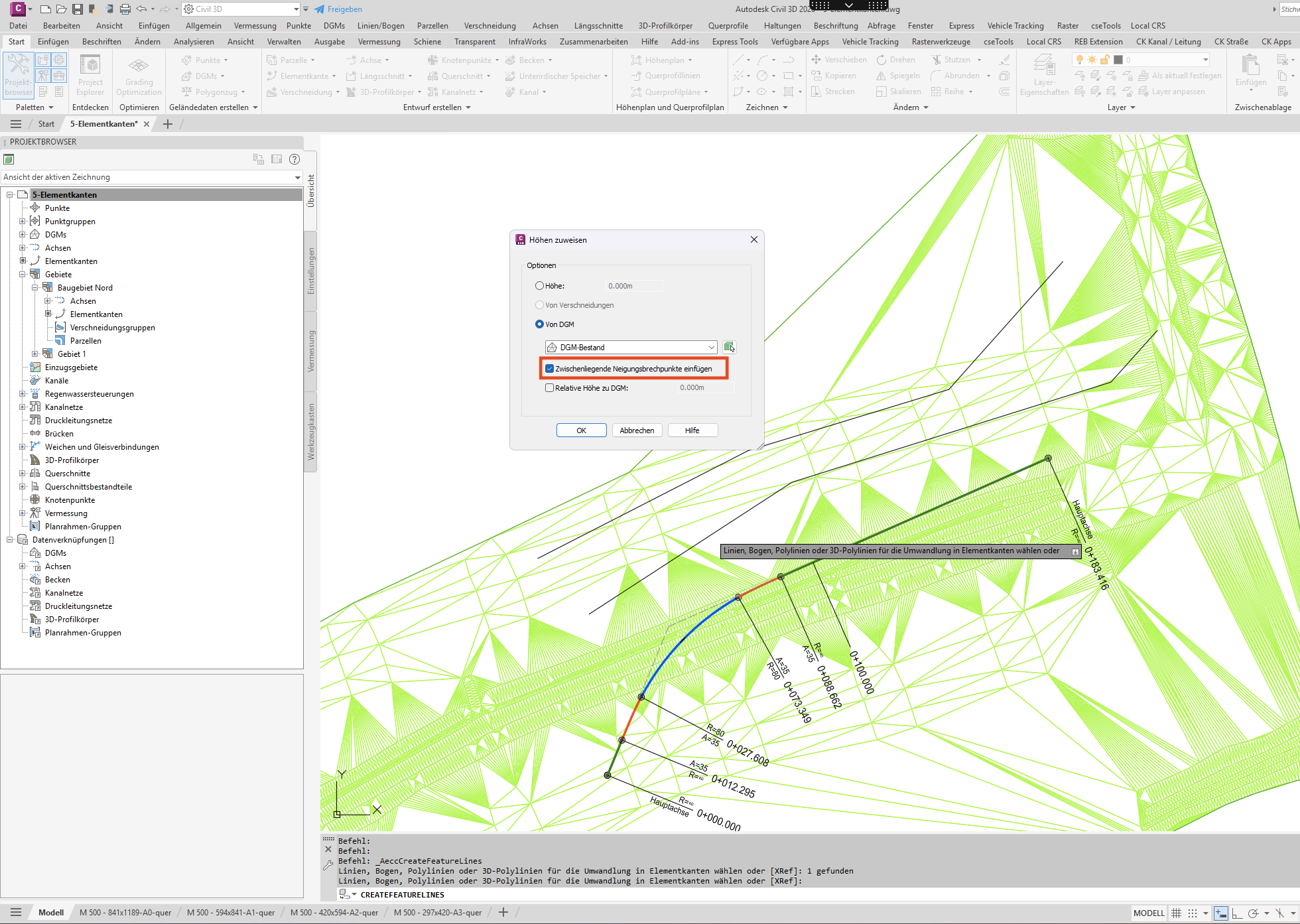The image size is (1300, 924).
Task: Click the grid display icon in status bar
Action: point(1176,913)
